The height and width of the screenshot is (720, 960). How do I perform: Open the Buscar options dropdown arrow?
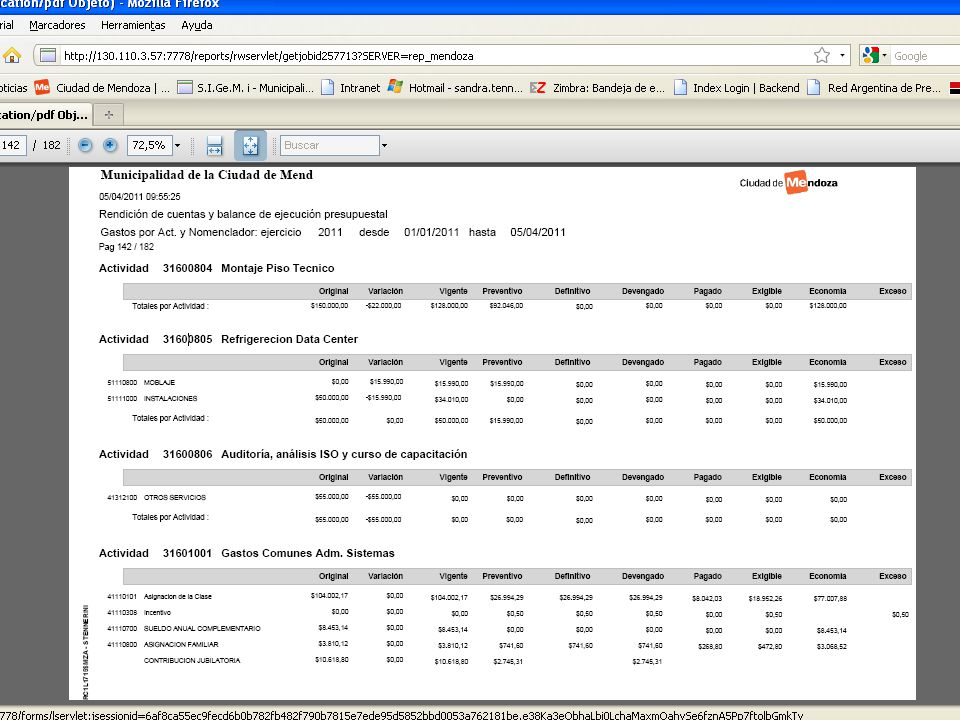pyautogui.click(x=384, y=146)
